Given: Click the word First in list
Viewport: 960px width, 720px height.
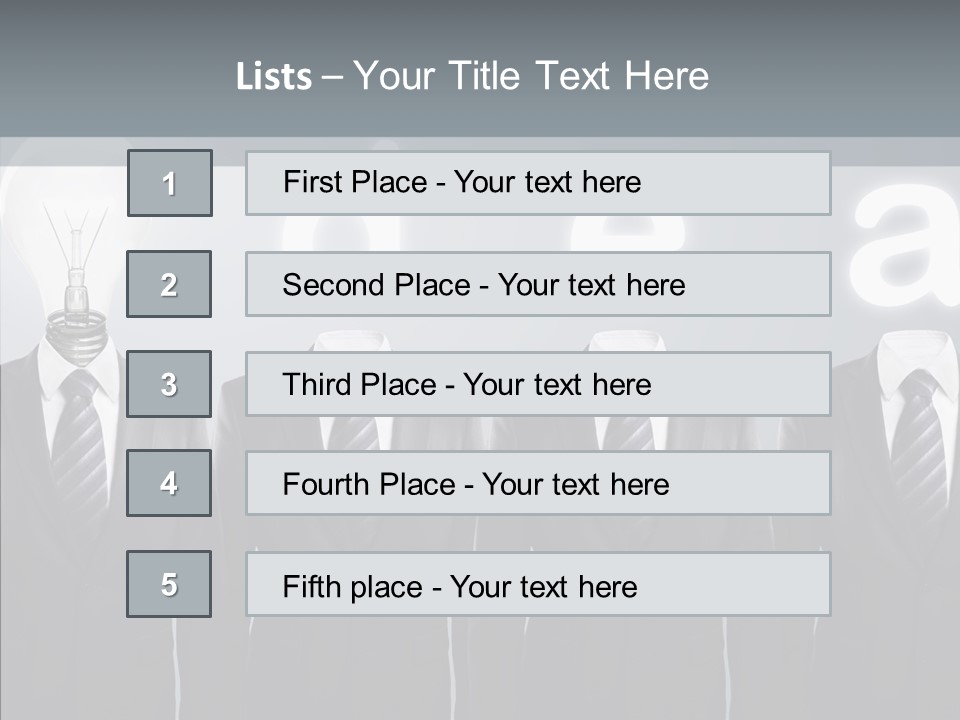Looking at the screenshot, I should (x=308, y=182).
